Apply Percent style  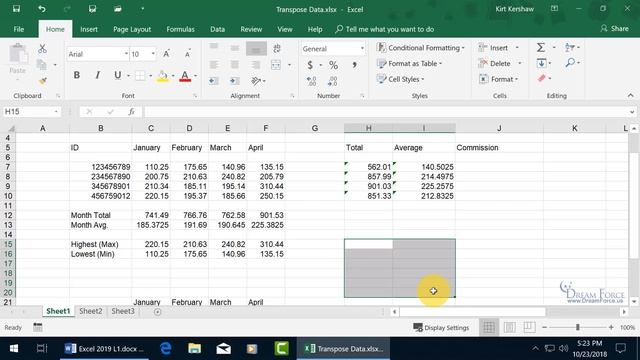click(333, 65)
